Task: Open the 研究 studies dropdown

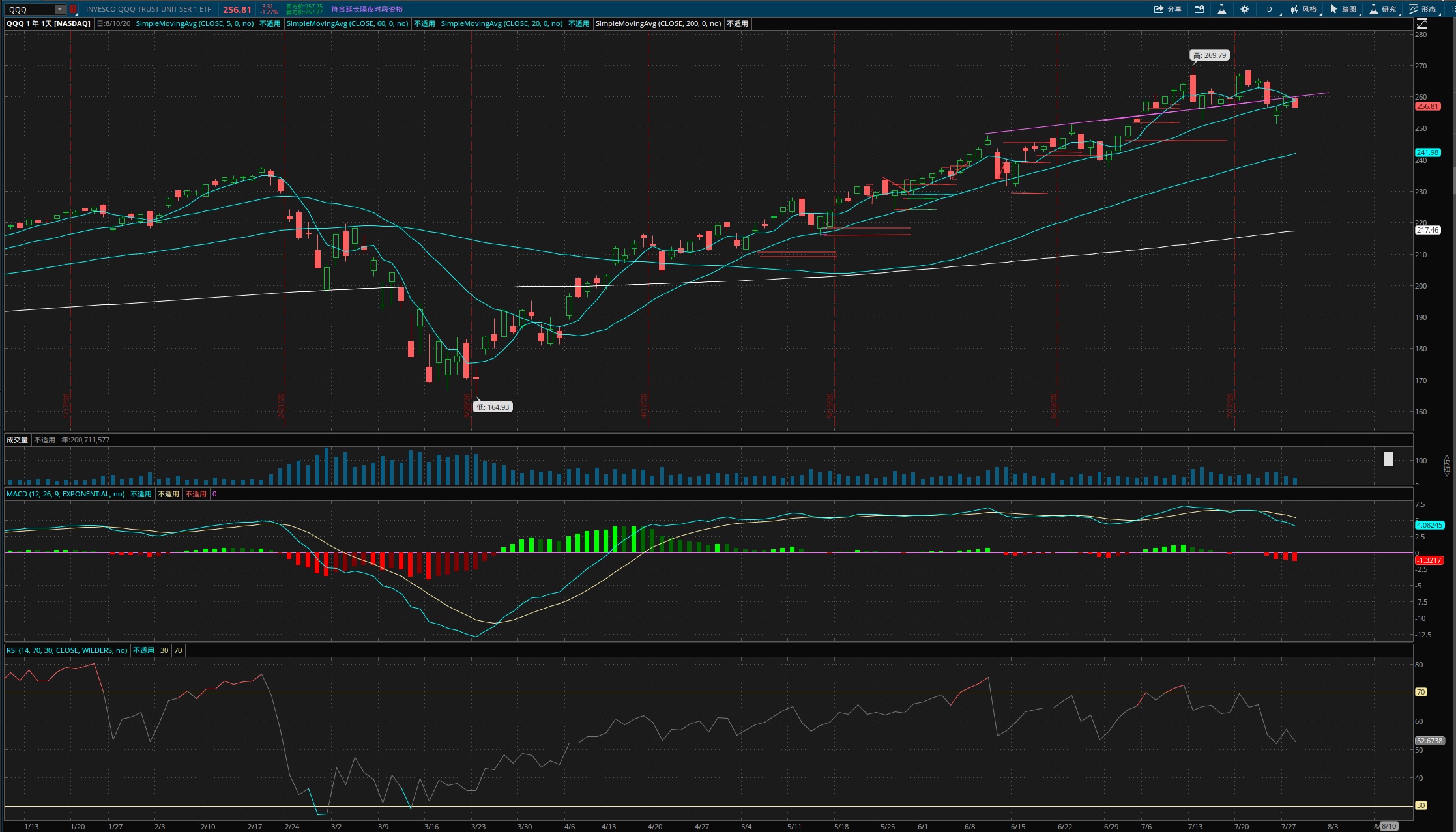Action: [1383, 9]
